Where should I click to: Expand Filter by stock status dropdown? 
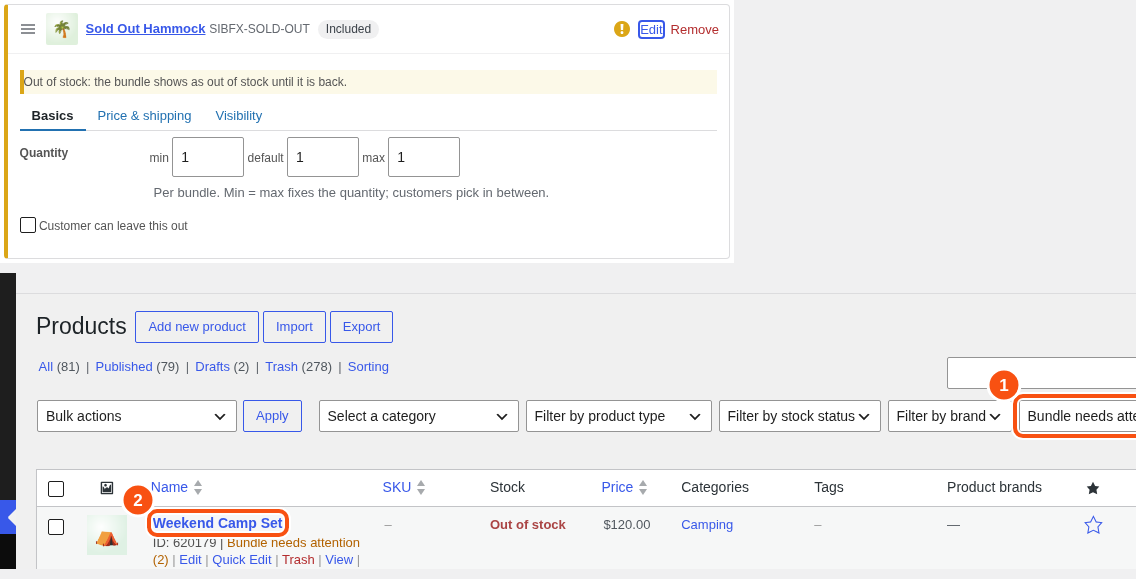coord(800,416)
